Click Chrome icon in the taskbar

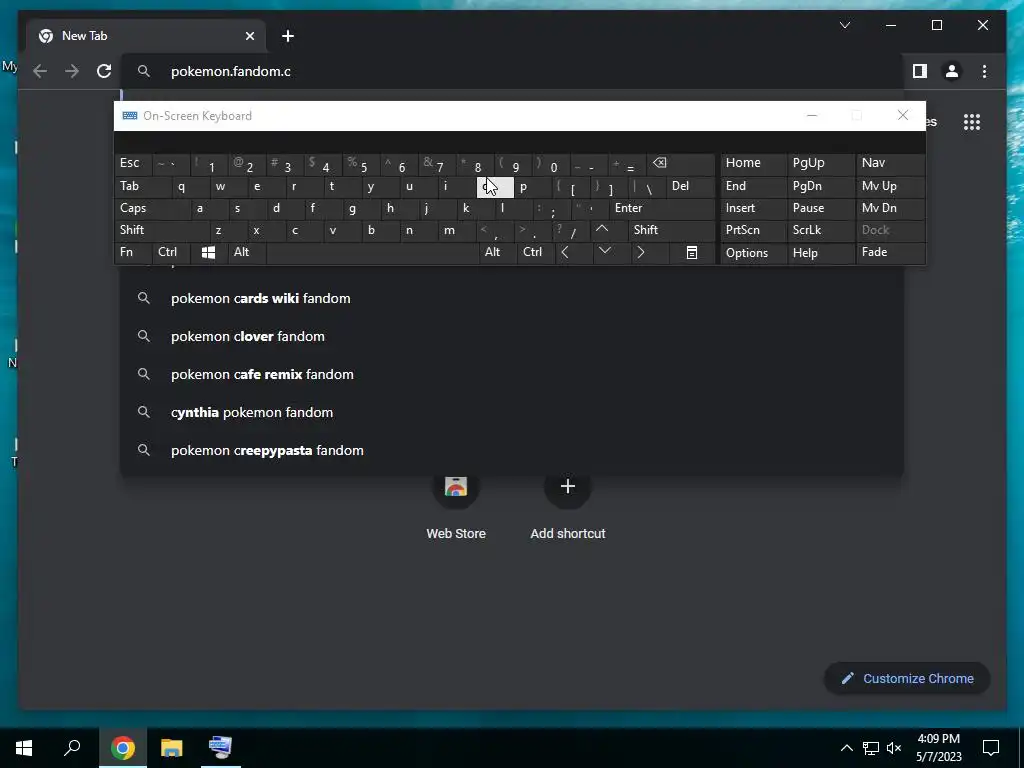tap(123, 748)
